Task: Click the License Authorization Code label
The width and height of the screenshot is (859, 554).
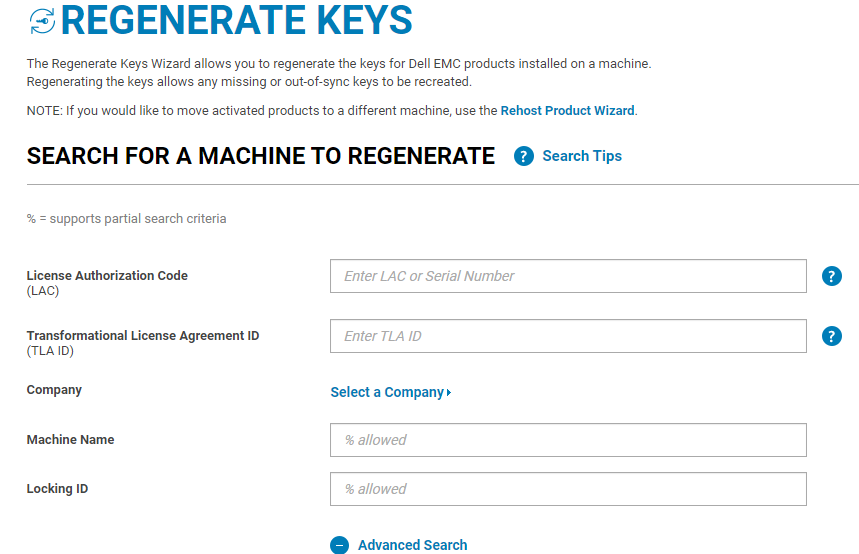Action: point(107,276)
